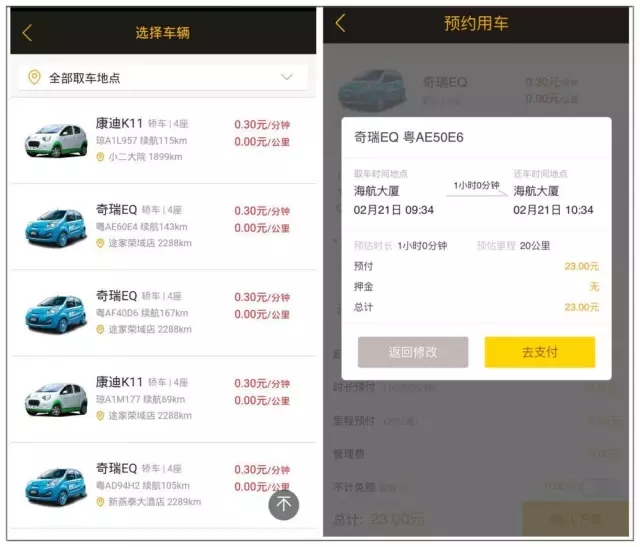Click the 返回修改 button
Screen dimensions: 640x547
pos(413,352)
